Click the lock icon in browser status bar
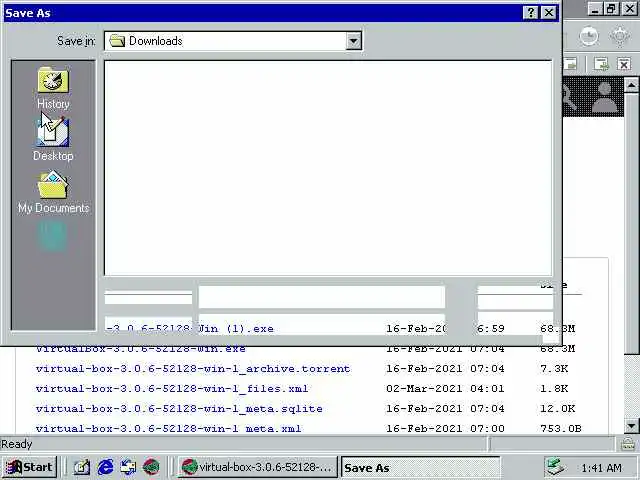Image resolution: width=640 pixels, height=480 pixels. [627, 444]
